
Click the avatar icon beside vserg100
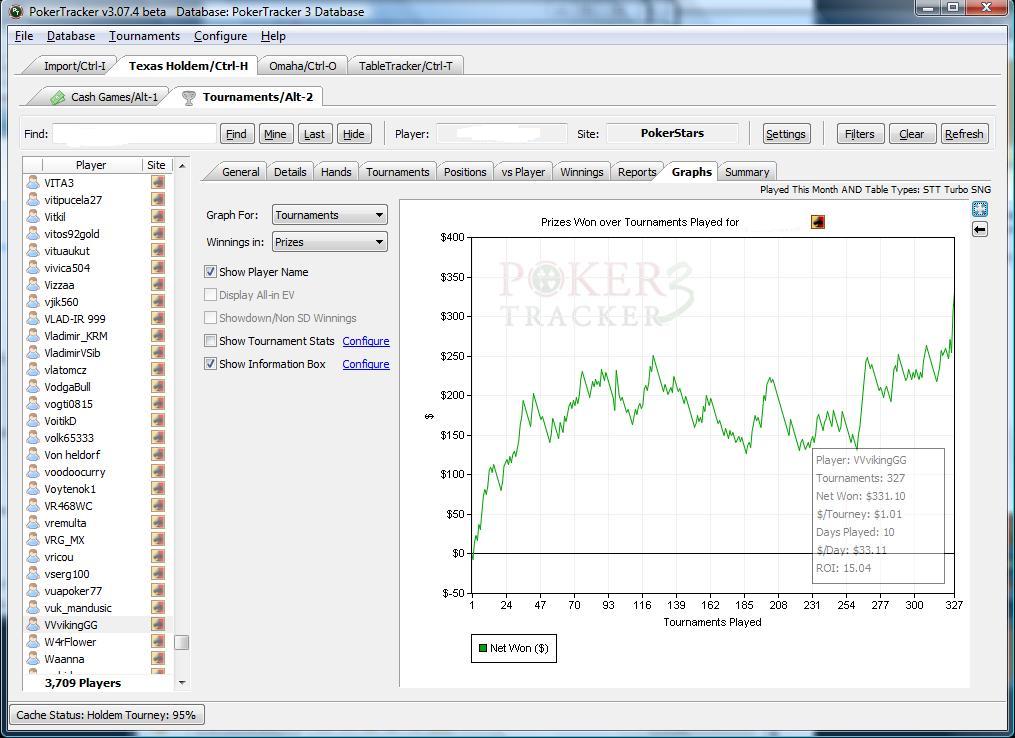pos(32,574)
